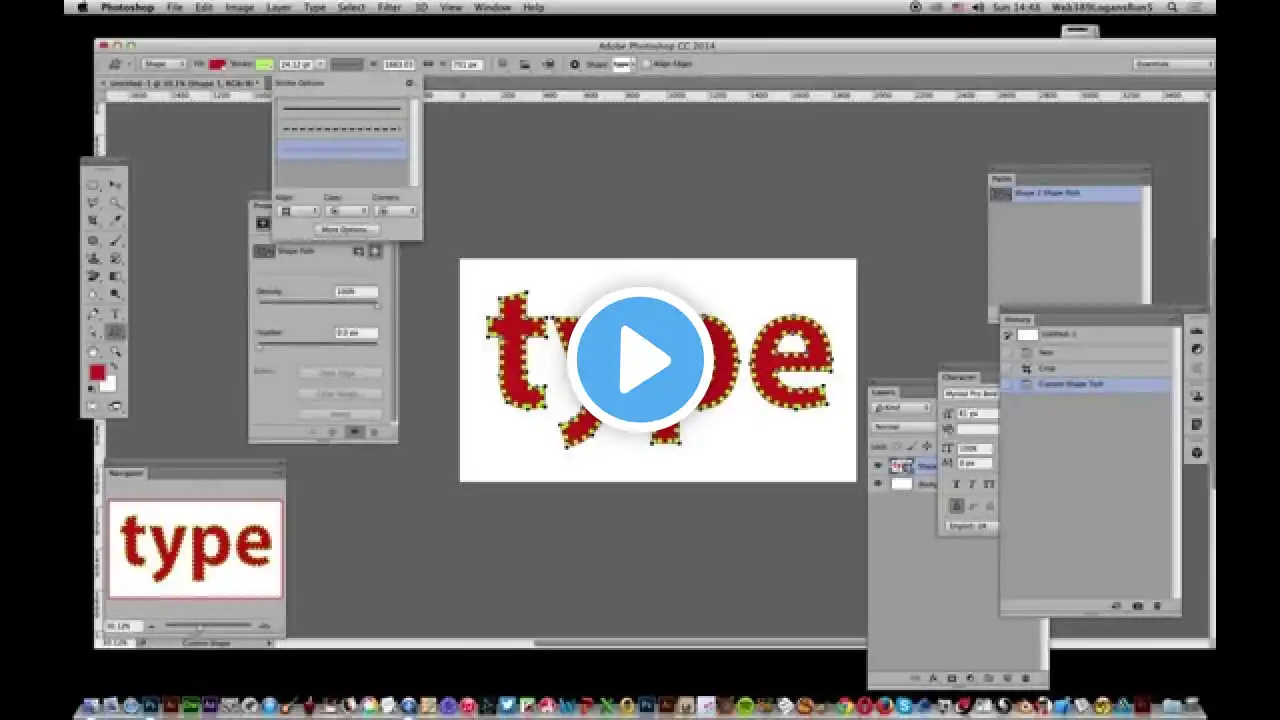Open the Fill color swatch
The height and width of the screenshot is (720, 1280).
[x=216, y=64]
